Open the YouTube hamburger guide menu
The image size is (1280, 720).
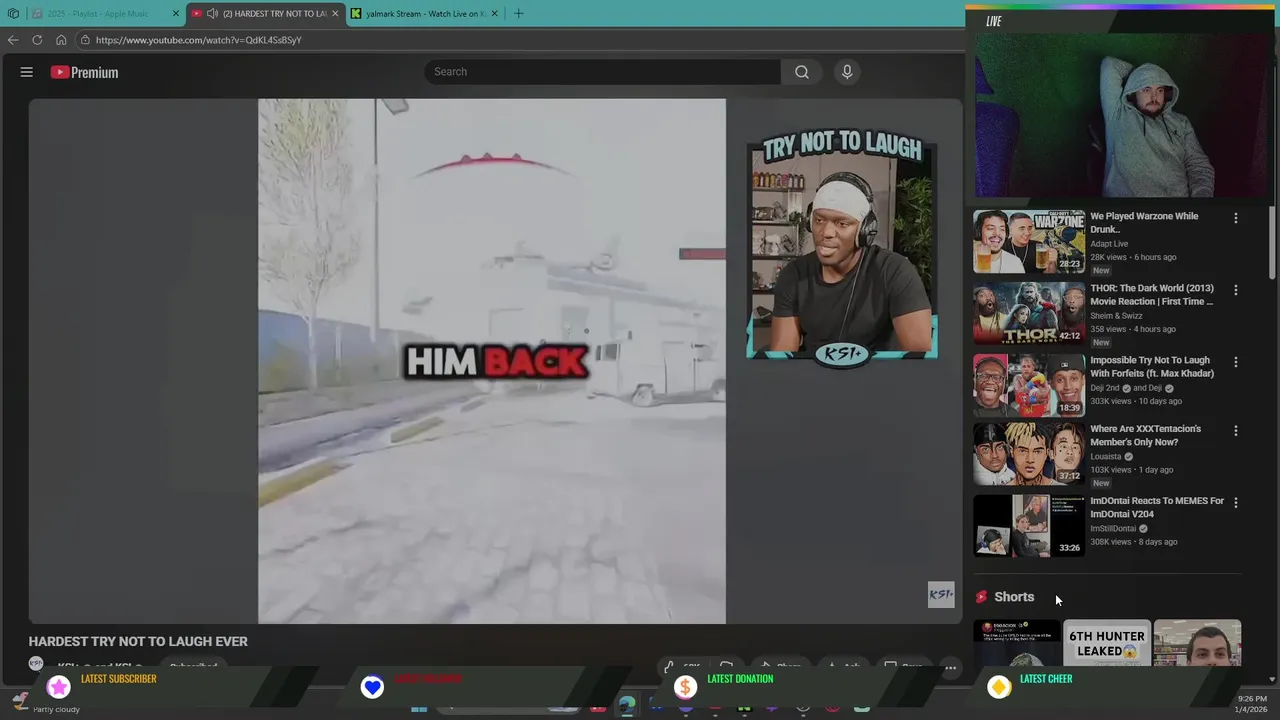tap(27, 72)
